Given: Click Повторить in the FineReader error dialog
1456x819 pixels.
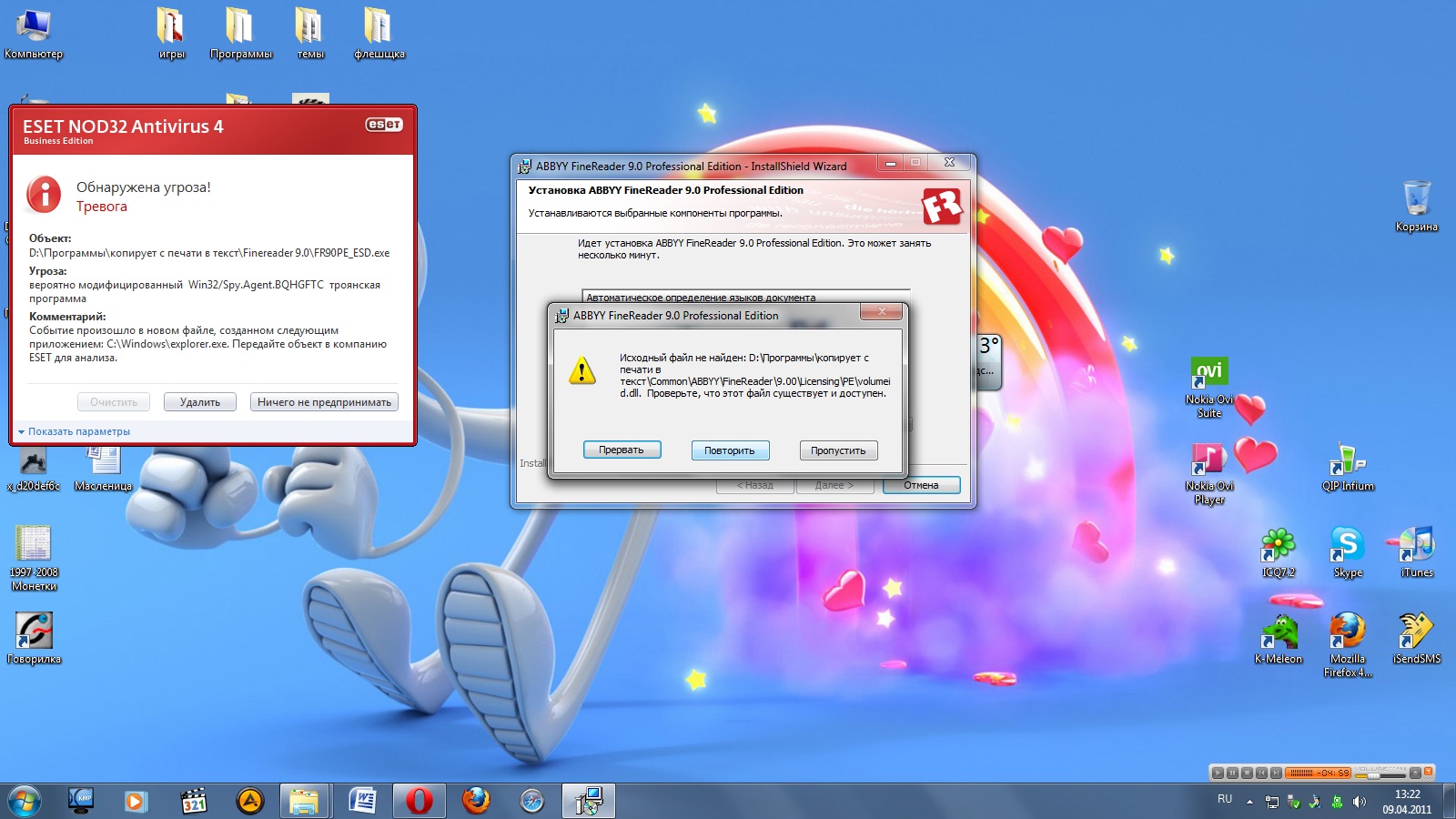Looking at the screenshot, I should coord(730,450).
